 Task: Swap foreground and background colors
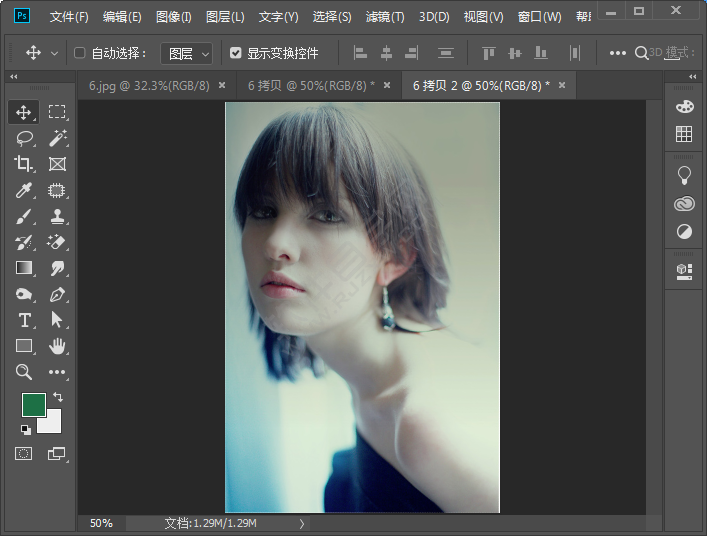(58, 397)
